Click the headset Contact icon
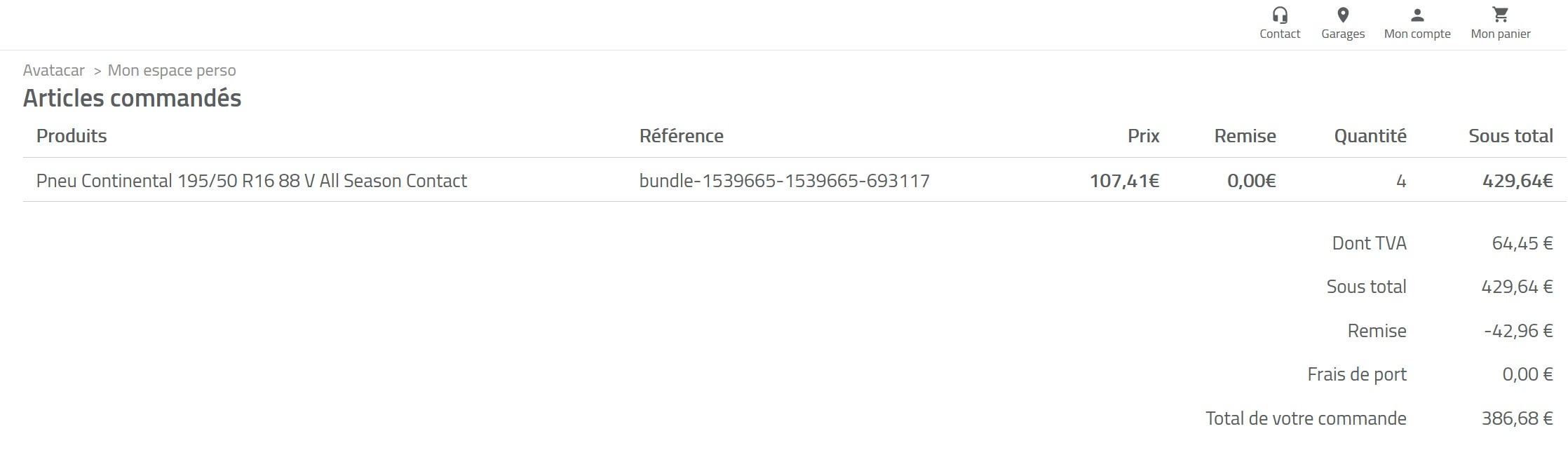Screen dimensions: 1568x464 1280,15
